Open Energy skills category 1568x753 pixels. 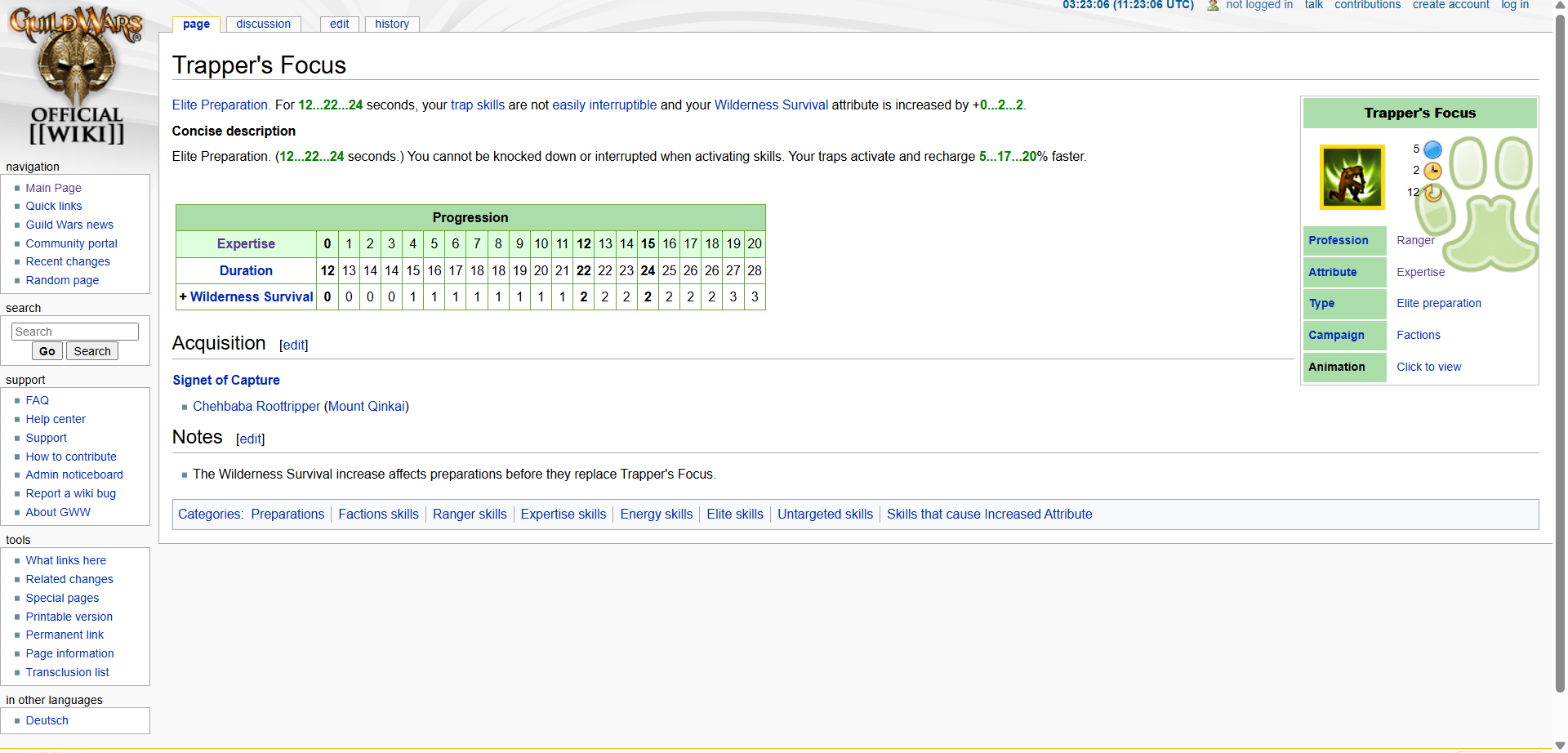[656, 514]
